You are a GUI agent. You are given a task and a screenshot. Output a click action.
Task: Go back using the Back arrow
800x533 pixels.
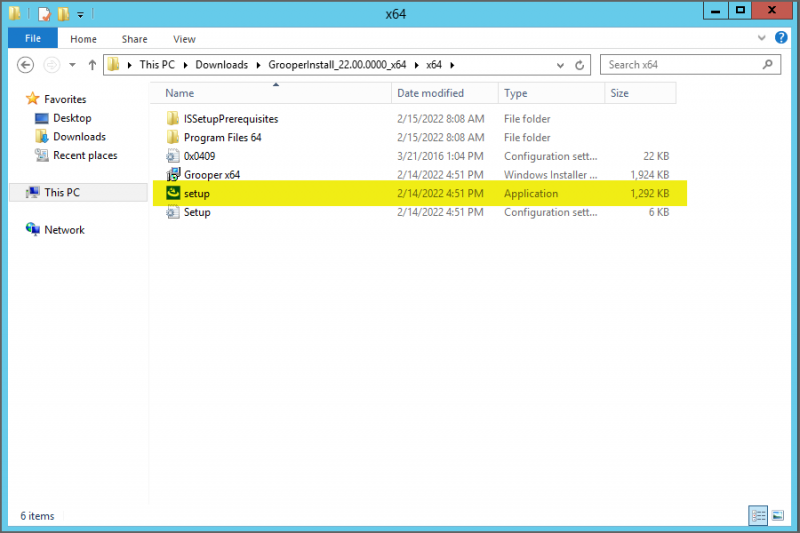tap(26, 65)
